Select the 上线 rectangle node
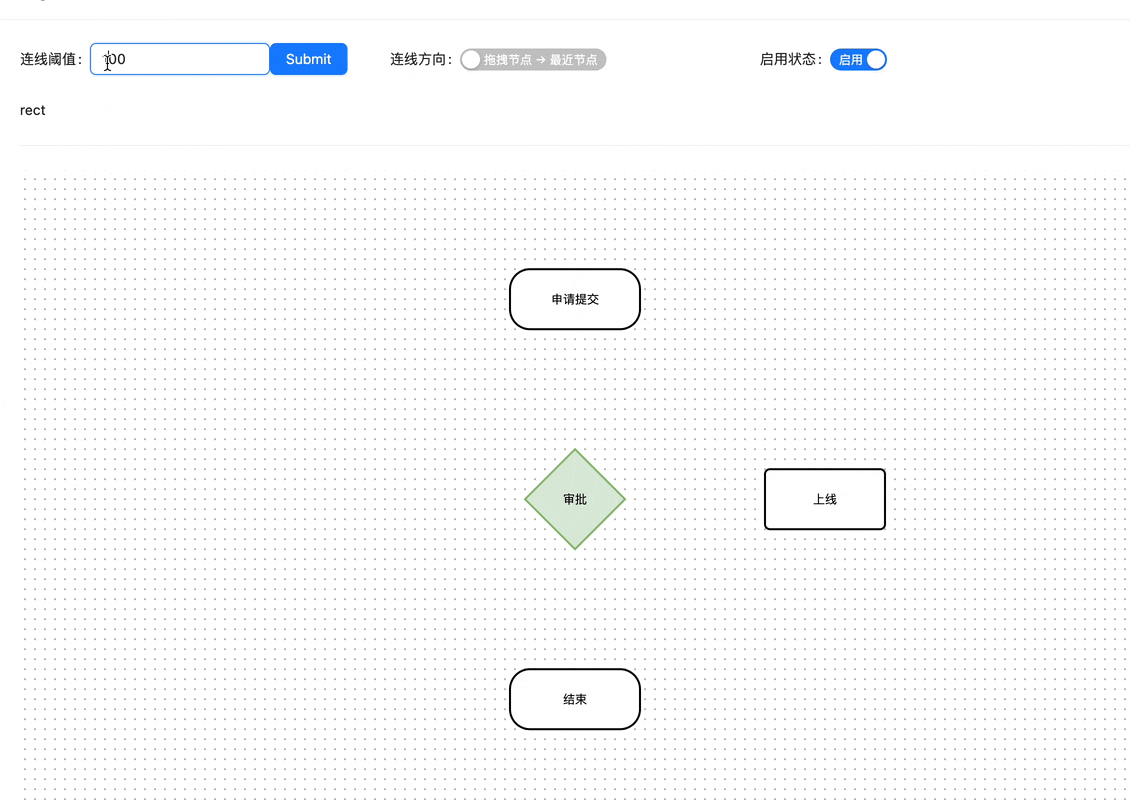The image size is (1130, 800). [x=824, y=498]
